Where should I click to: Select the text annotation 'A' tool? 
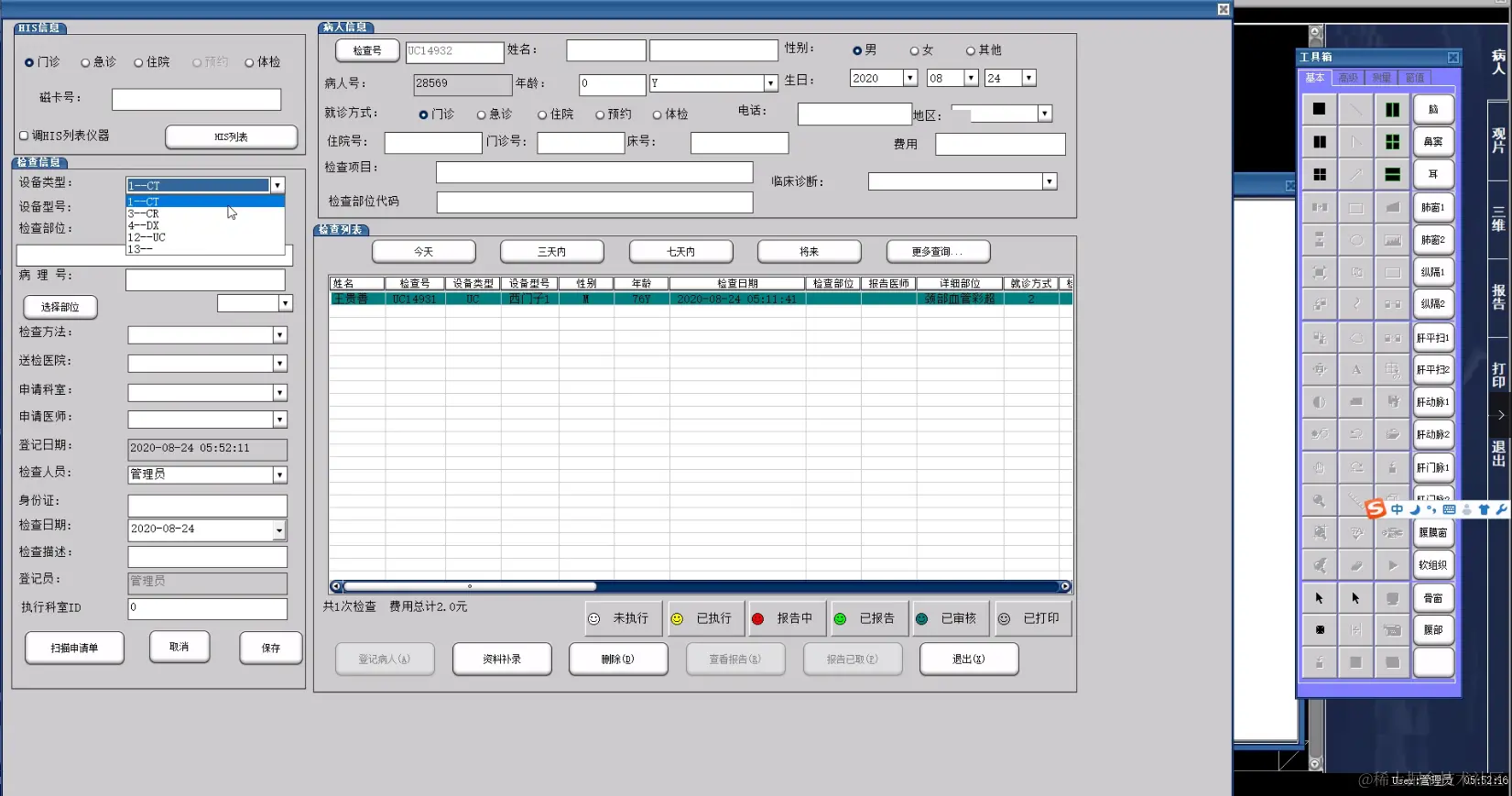click(1355, 370)
